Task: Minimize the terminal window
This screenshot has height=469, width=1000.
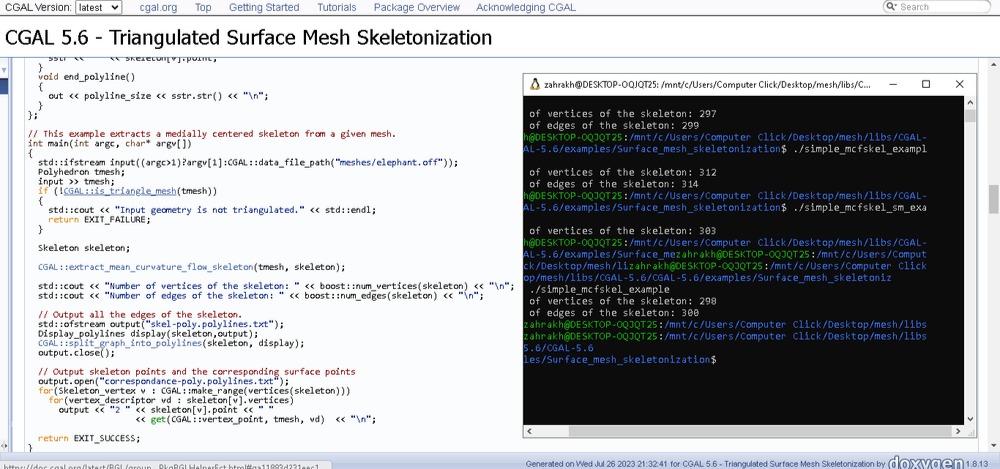Action: coord(893,84)
